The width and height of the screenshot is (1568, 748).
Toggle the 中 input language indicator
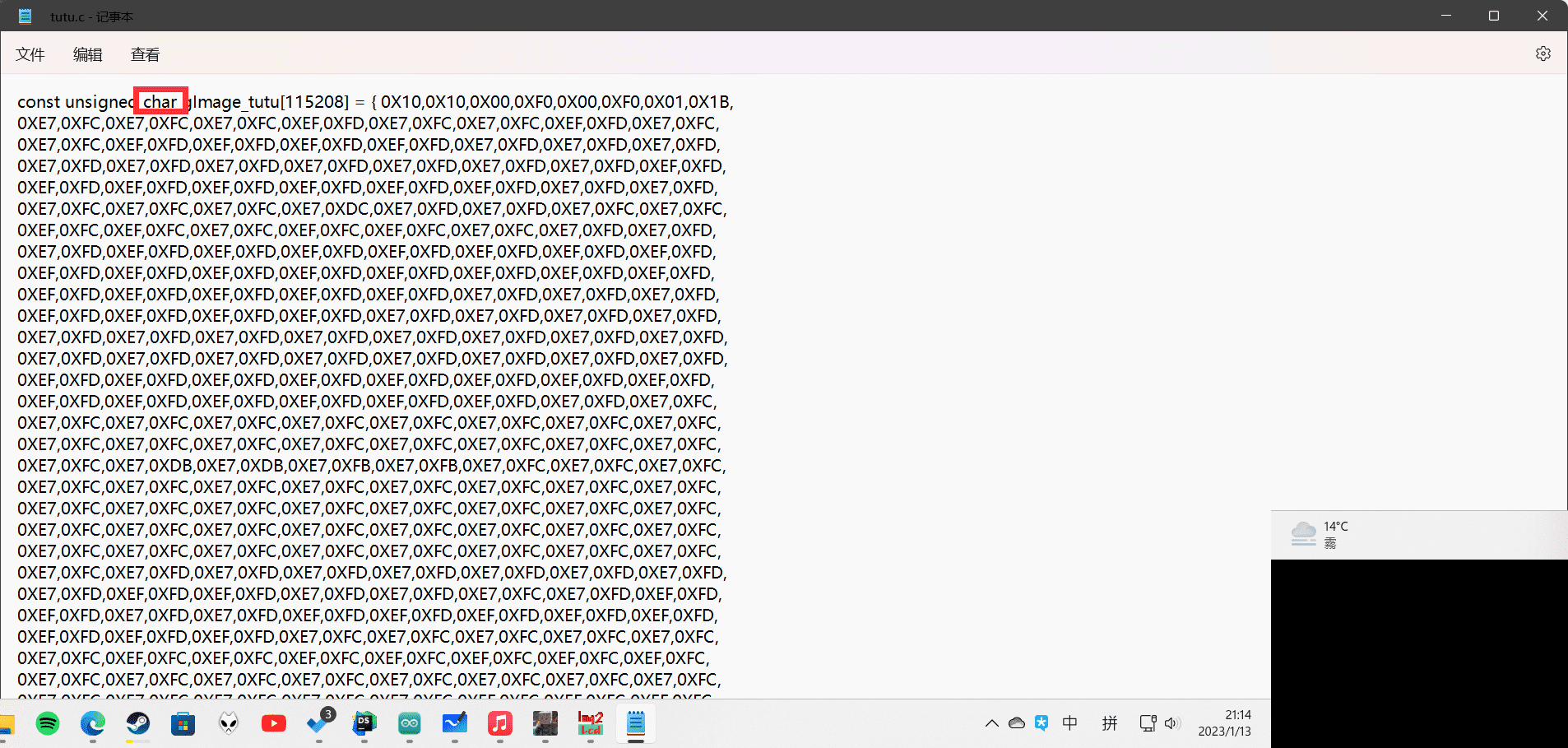pyautogui.click(x=1069, y=723)
